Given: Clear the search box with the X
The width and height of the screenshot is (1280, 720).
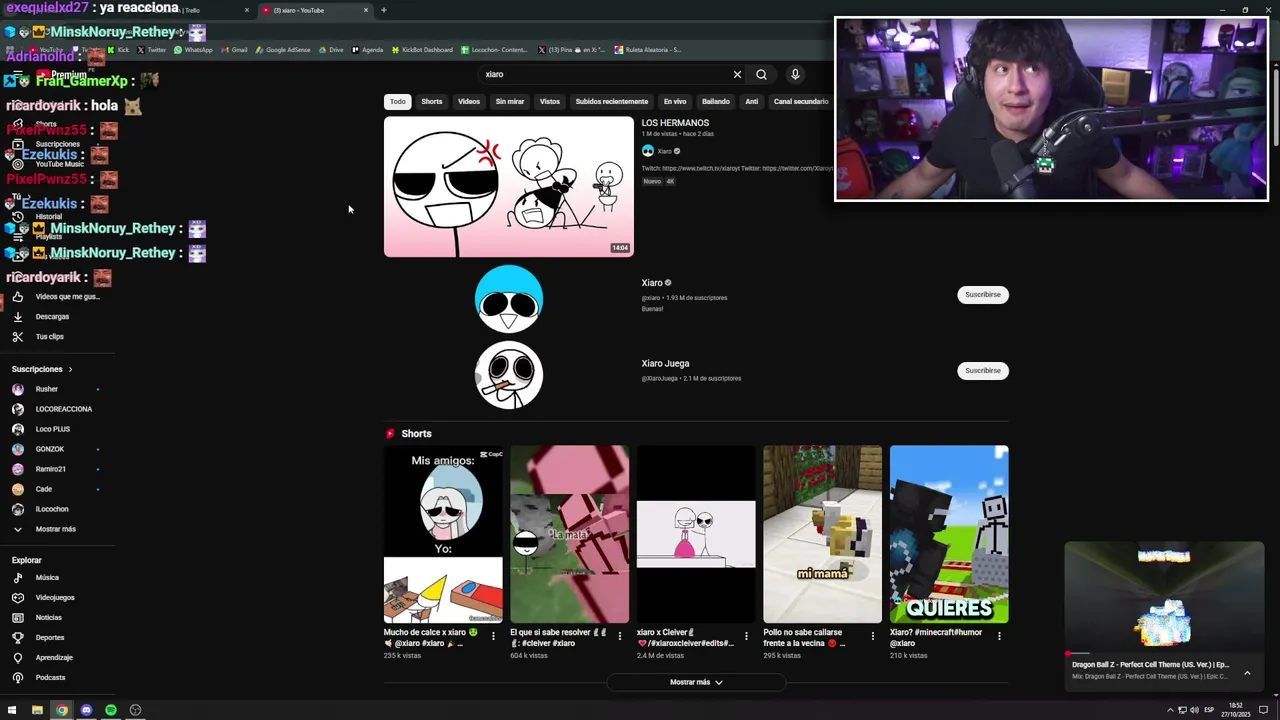Looking at the screenshot, I should [737, 74].
